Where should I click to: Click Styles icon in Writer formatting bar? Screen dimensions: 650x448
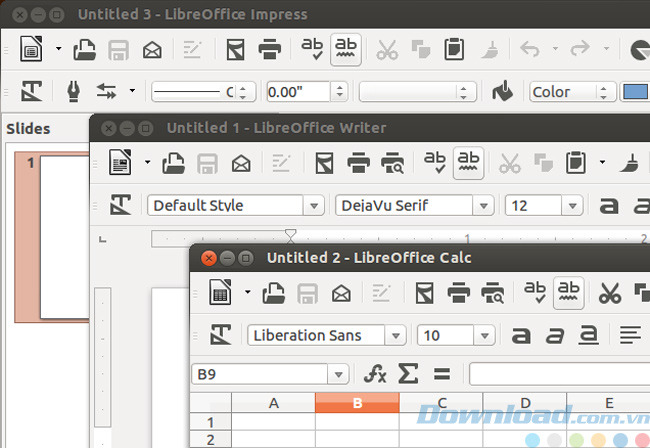121,205
